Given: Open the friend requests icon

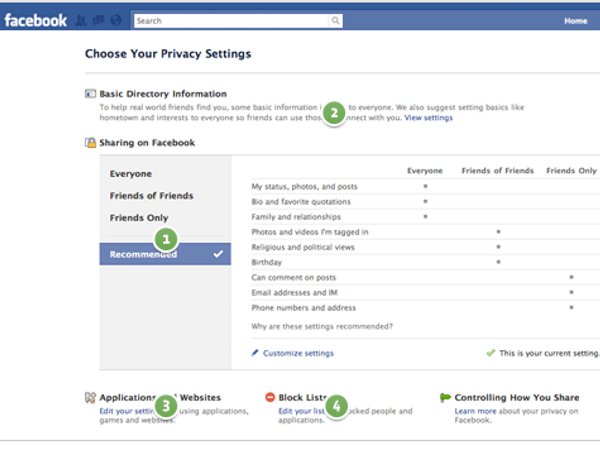Looking at the screenshot, I should (81, 20).
